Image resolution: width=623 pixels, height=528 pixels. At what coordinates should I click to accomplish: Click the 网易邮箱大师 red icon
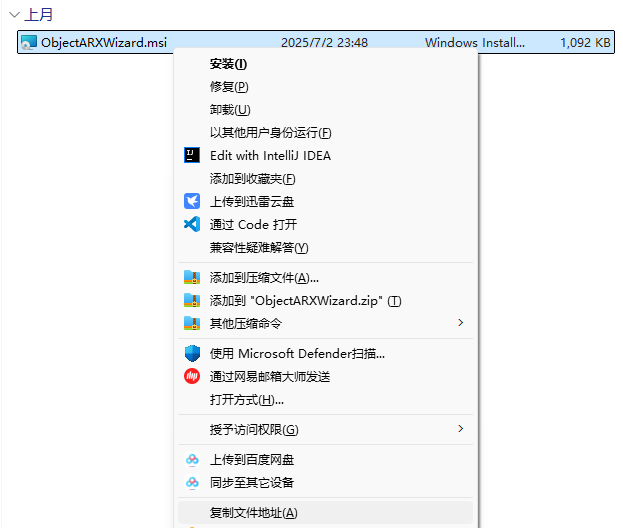[192, 376]
